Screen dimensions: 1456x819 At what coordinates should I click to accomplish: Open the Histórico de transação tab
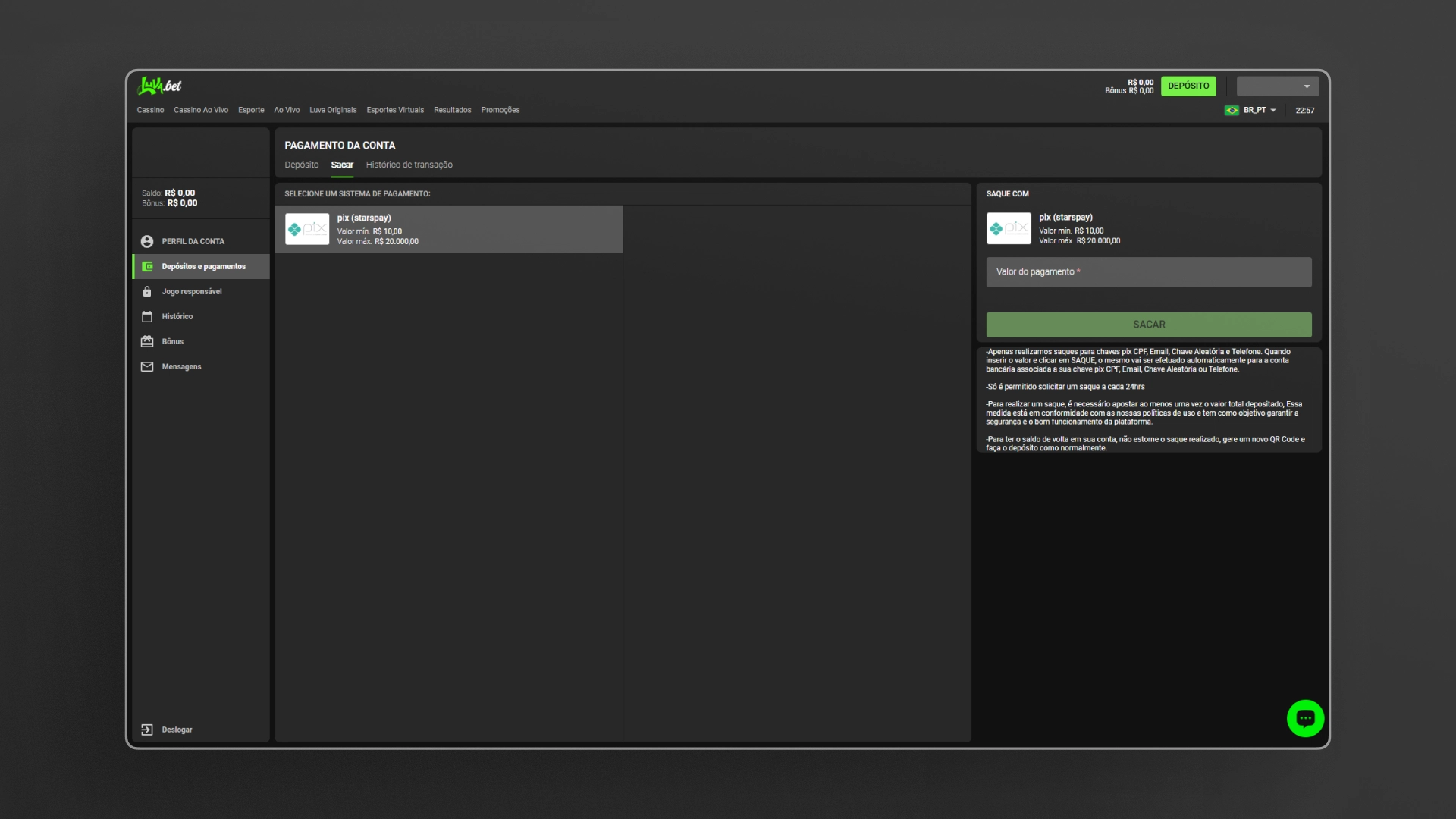[409, 165]
